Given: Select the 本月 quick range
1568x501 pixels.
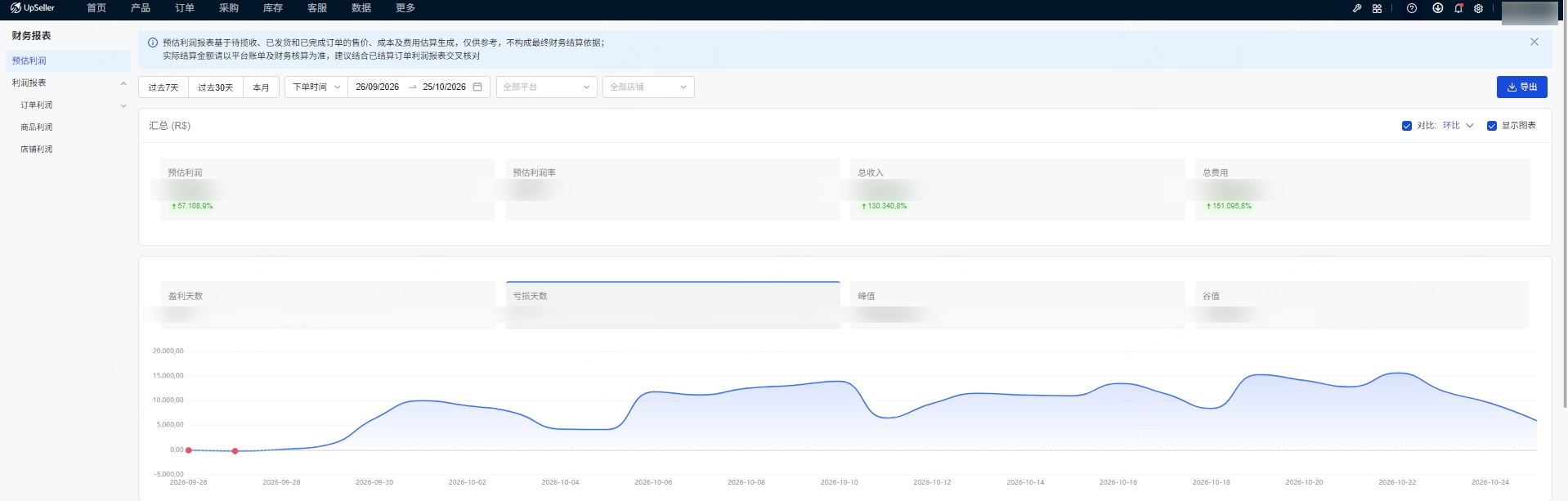Looking at the screenshot, I should coord(261,87).
